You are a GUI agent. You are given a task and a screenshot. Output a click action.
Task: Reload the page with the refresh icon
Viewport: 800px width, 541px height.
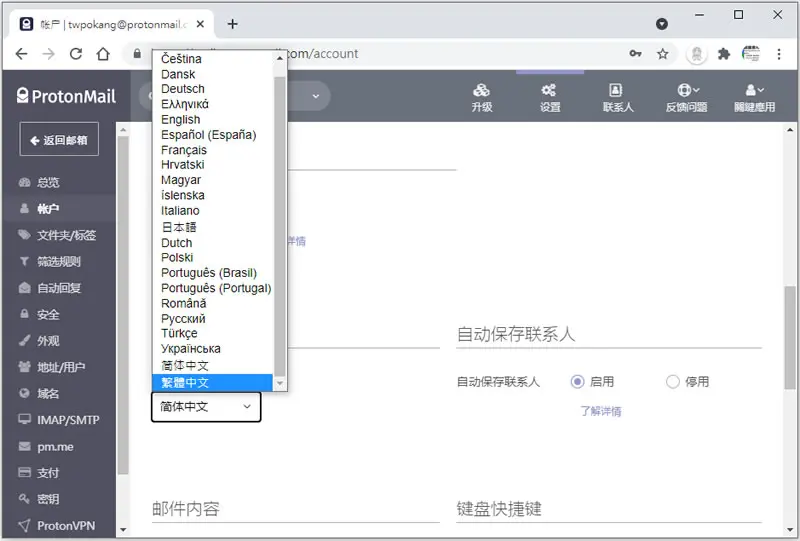(x=76, y=54)
